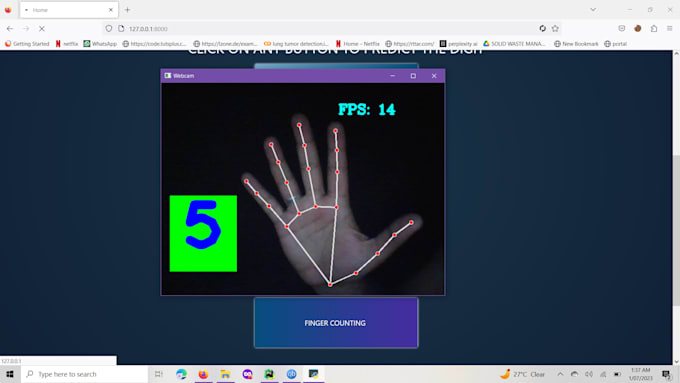
Task: Bookmark this page with star icon
Action: (x=555, y=29)
